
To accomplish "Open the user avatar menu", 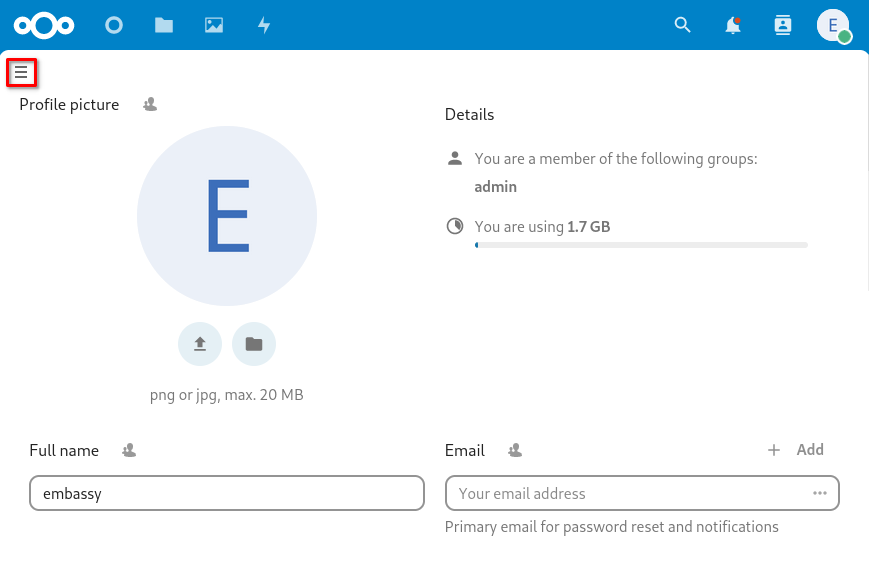I will point(833,25).
